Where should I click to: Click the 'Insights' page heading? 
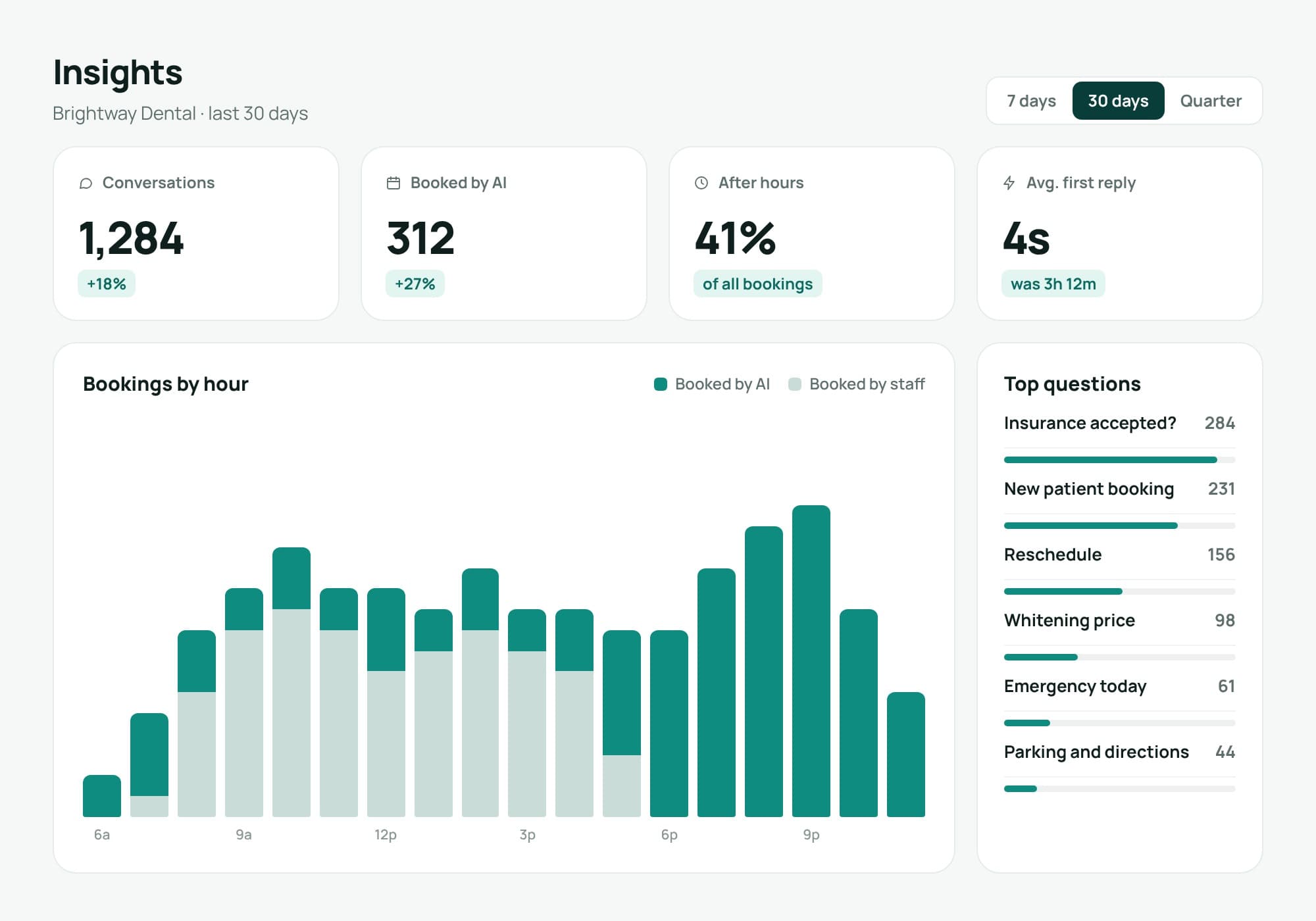click(x=118, y=72)
